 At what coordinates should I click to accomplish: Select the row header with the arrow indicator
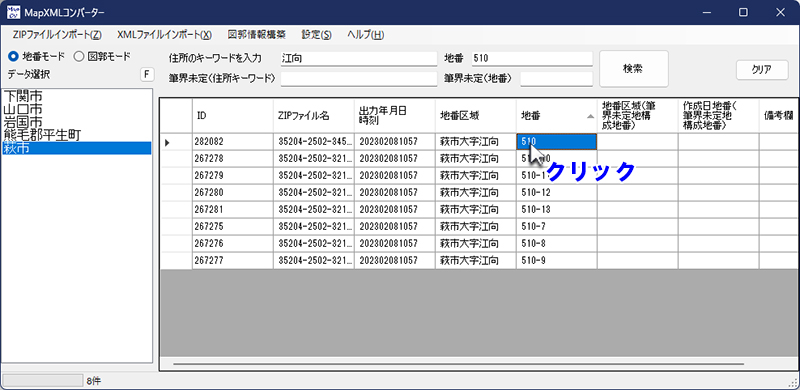pos(177,142)
